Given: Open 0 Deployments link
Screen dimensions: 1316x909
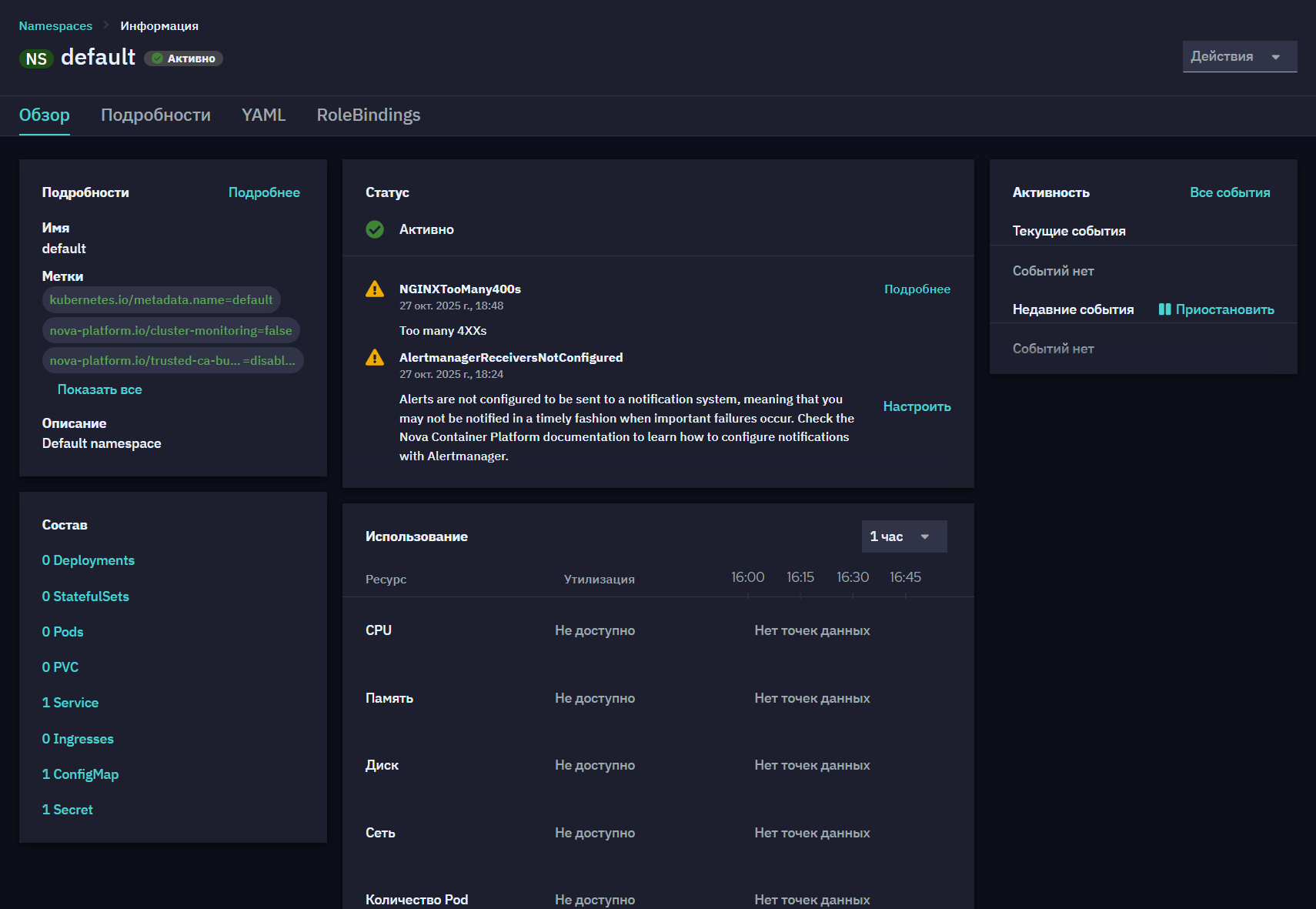Looking at the screenshot, I should pos(89,560).
